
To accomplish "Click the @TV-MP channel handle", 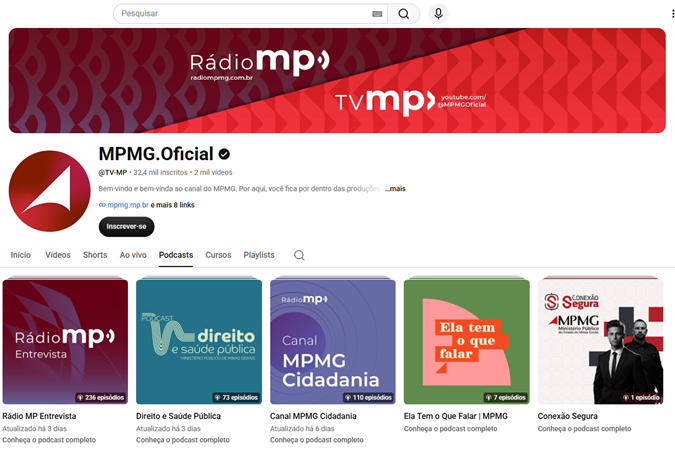I will [113, 173].
